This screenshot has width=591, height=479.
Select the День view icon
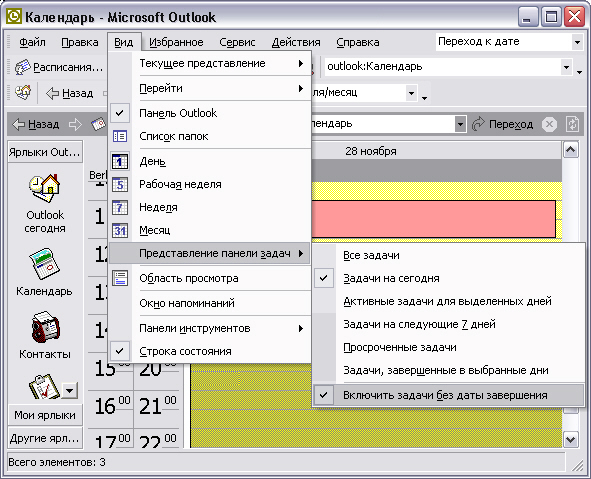[x=120, y=162]
